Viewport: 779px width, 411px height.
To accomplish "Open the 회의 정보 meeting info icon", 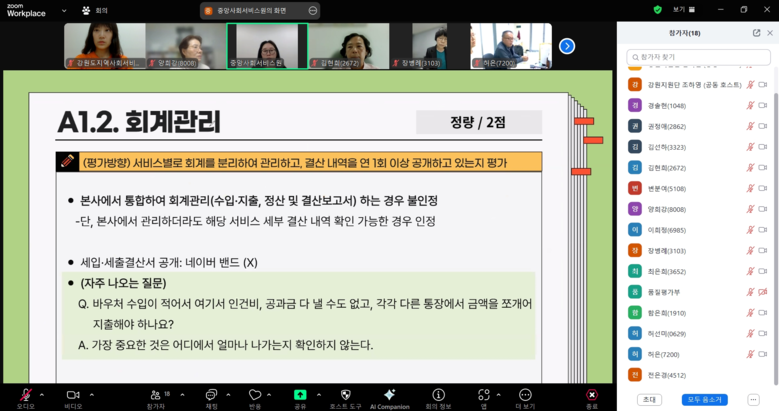I will click(438, 394).
